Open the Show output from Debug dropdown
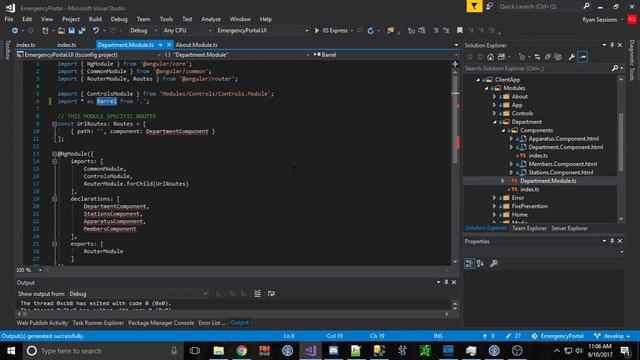 pyautogui.click(x=138, y=294)
